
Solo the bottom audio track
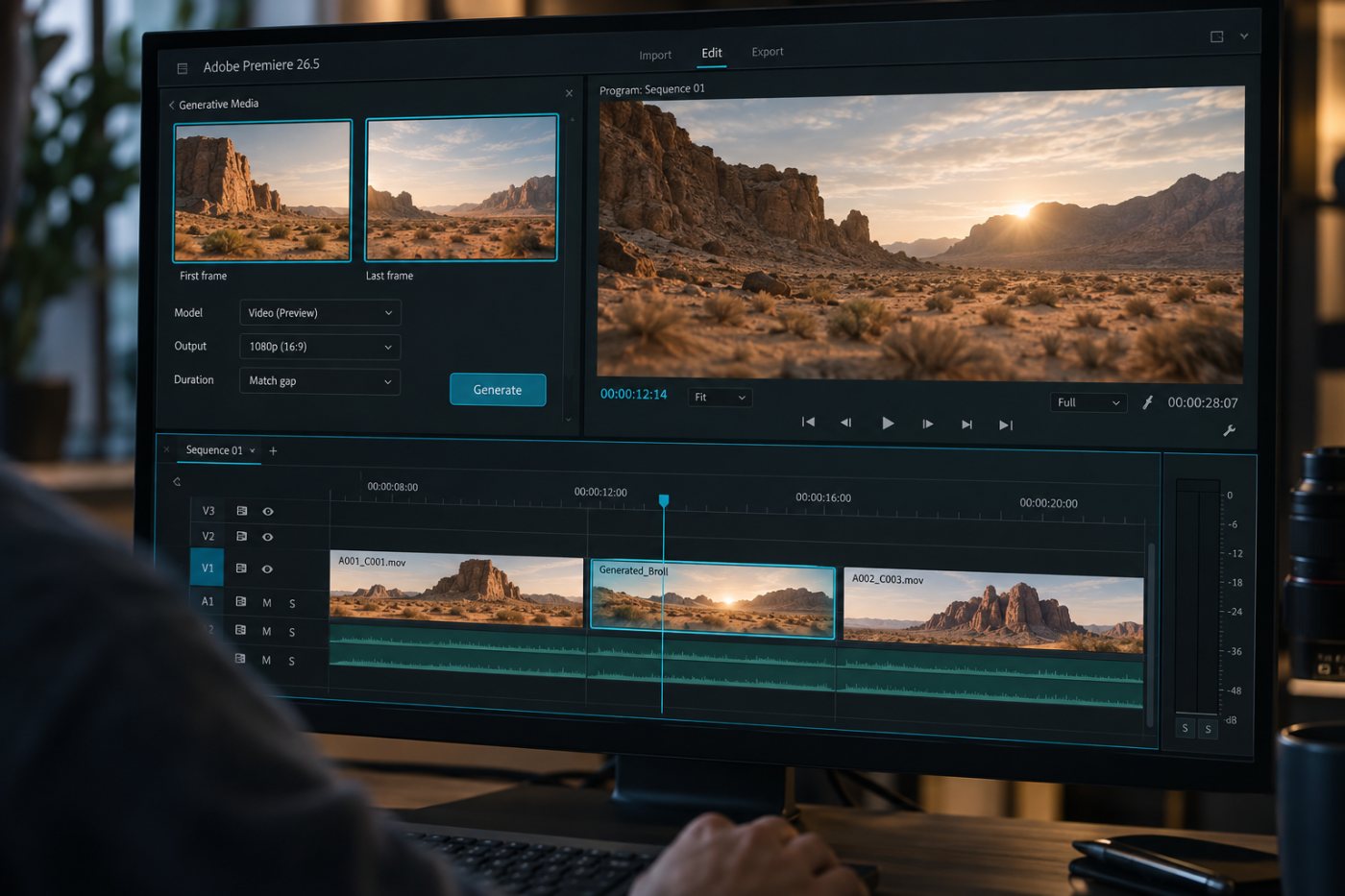292,662
